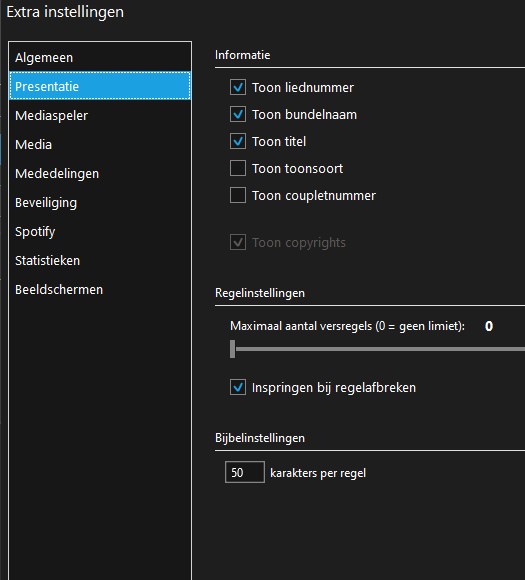Focus the karakters per regel input field
Screen dimensions: 525x580
(x=245, y=472)
